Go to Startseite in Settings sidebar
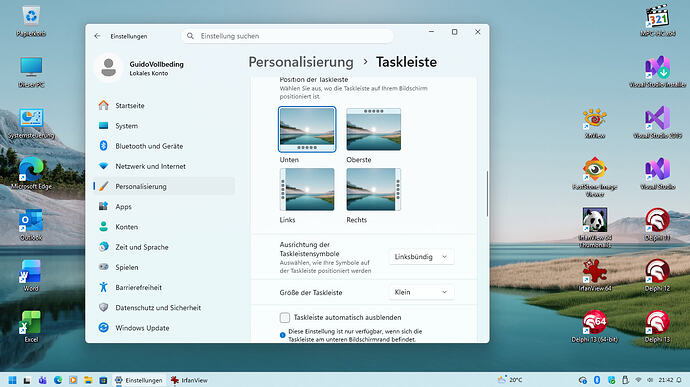 (x=164, y=106)
